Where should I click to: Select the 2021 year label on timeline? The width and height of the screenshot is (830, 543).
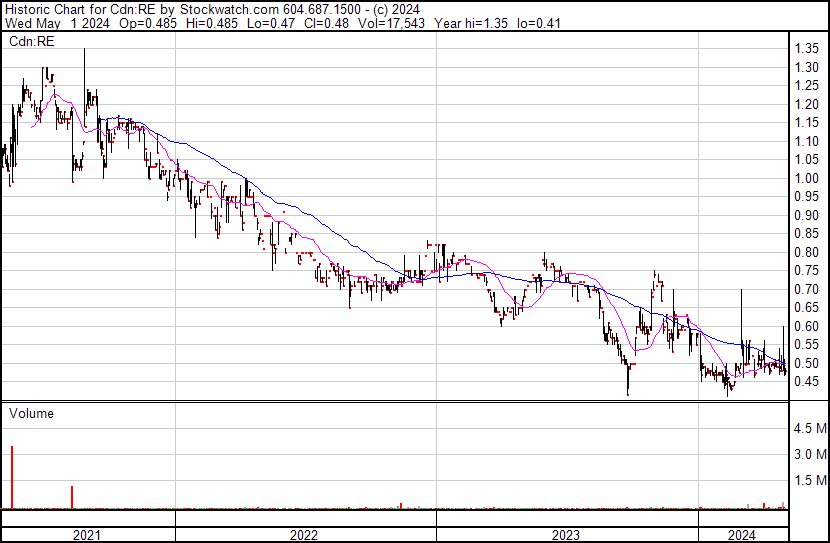88,534
